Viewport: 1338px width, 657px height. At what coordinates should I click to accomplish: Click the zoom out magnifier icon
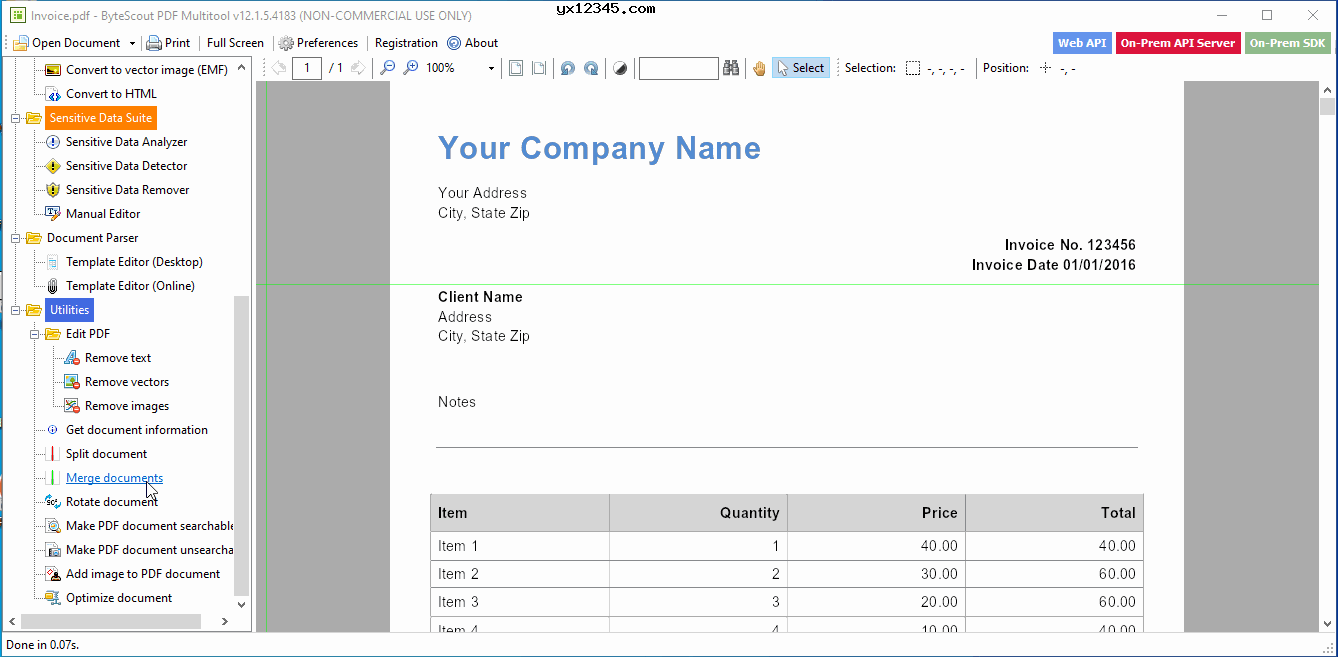(387, 68)
